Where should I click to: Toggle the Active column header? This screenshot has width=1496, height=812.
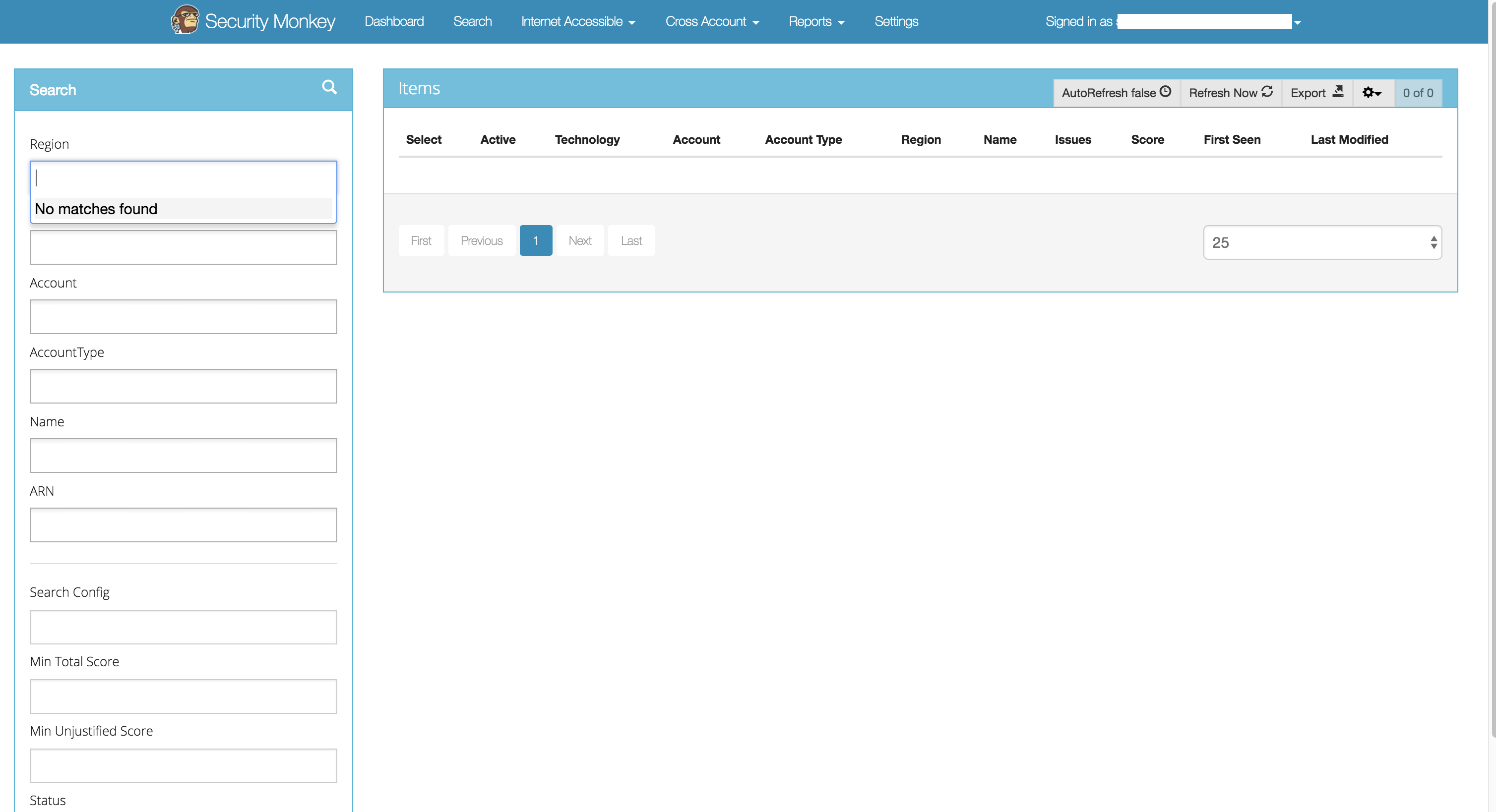pos(498,139)
